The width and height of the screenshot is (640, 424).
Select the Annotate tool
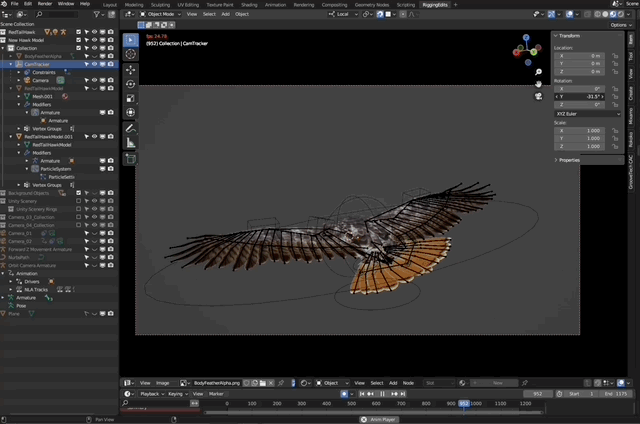130,128
